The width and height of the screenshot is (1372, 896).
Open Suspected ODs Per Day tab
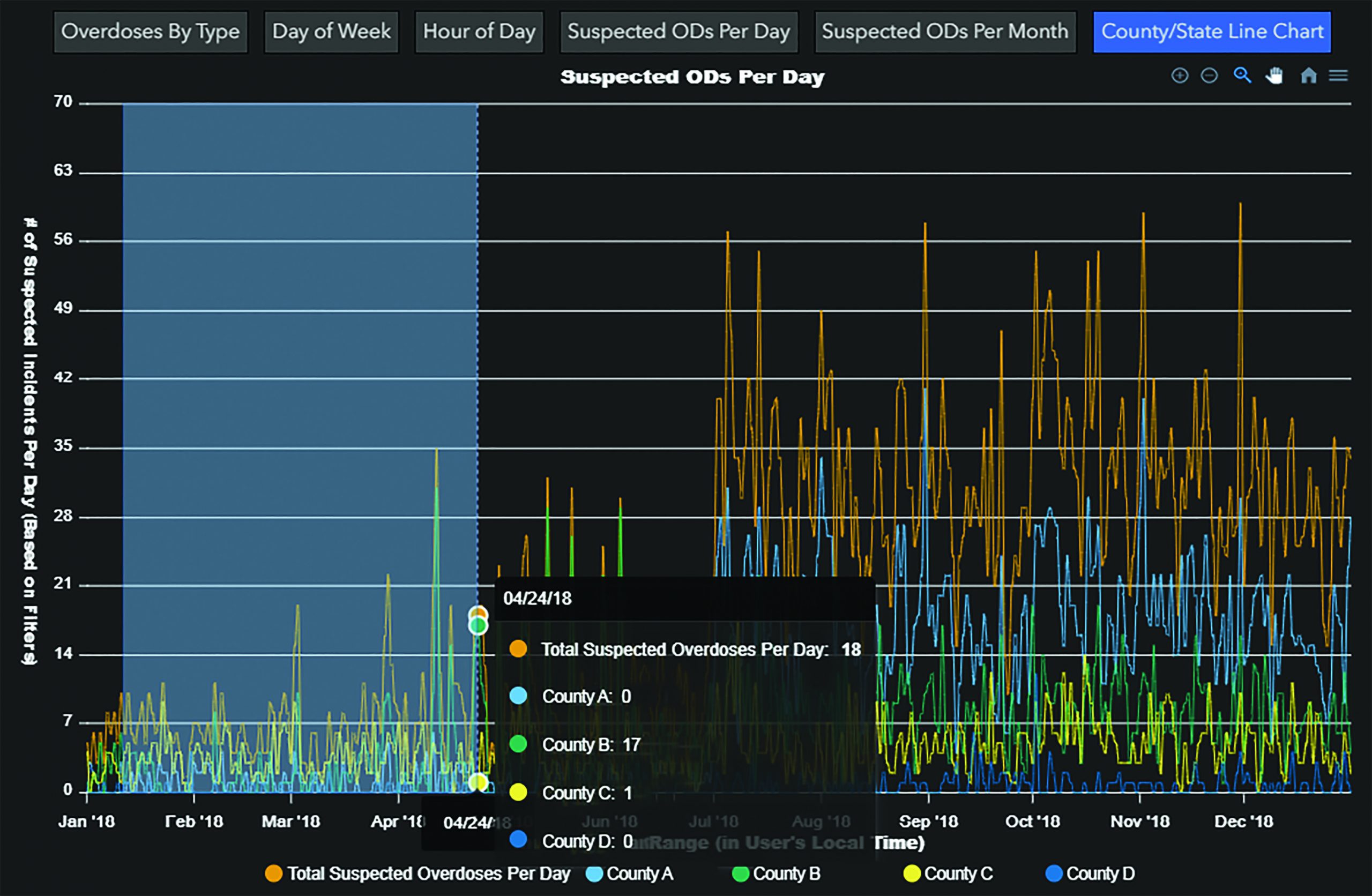(x=678, y=32)
